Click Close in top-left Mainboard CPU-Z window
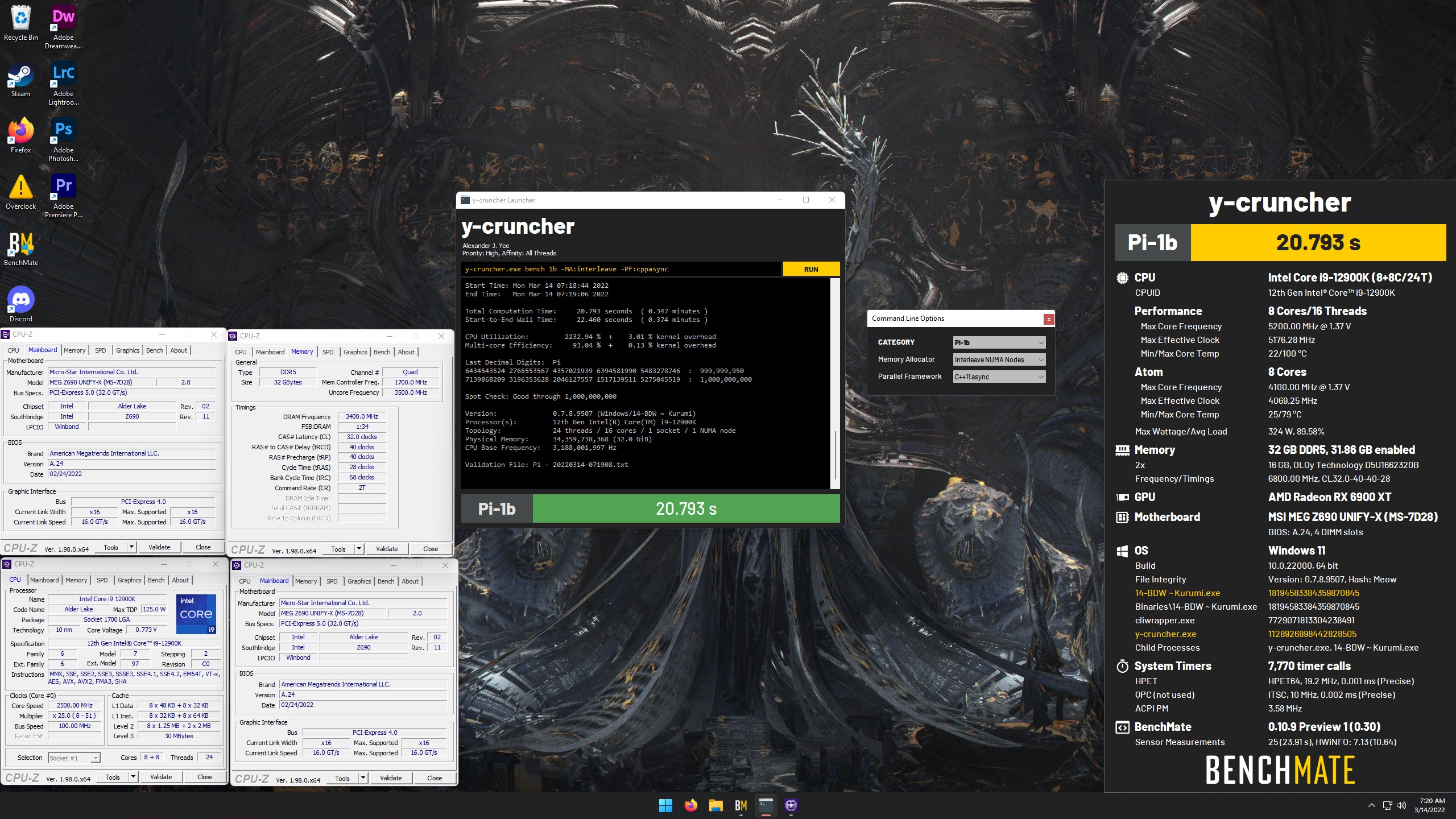This screenshot has height=819, width=1456. coord(203,547)
